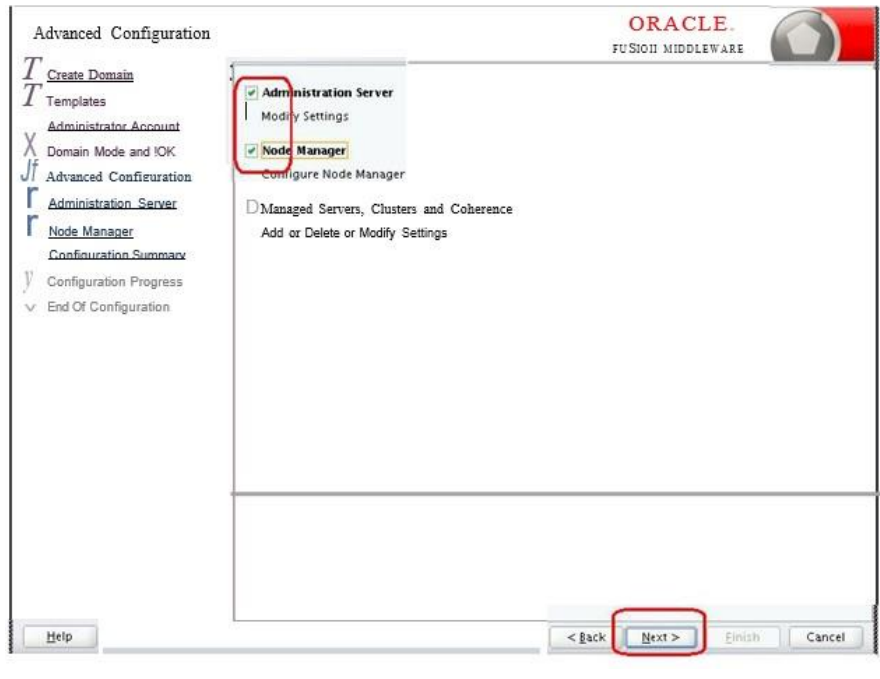Select the Templates step in the sidebar
Viewport: 880px width, 679px height.
tap(76, 102)
